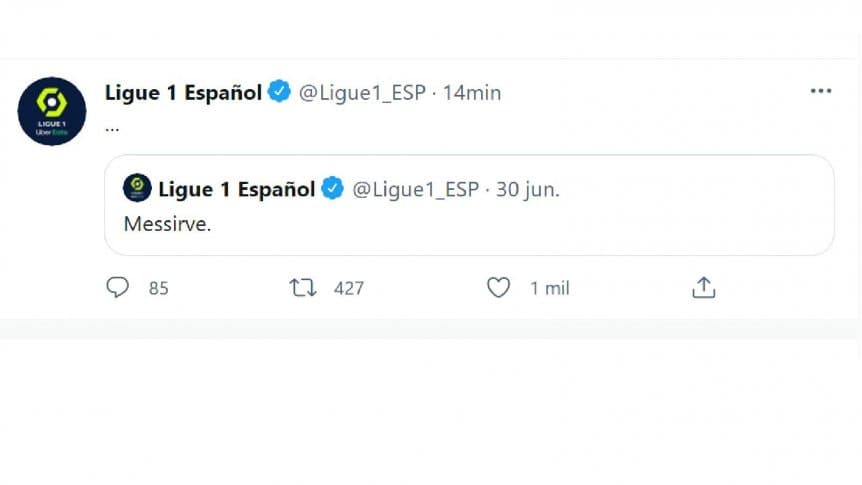Open the Ligue 1 Español display name
Viewport: 862px width, 485px height.
[183, 93]
